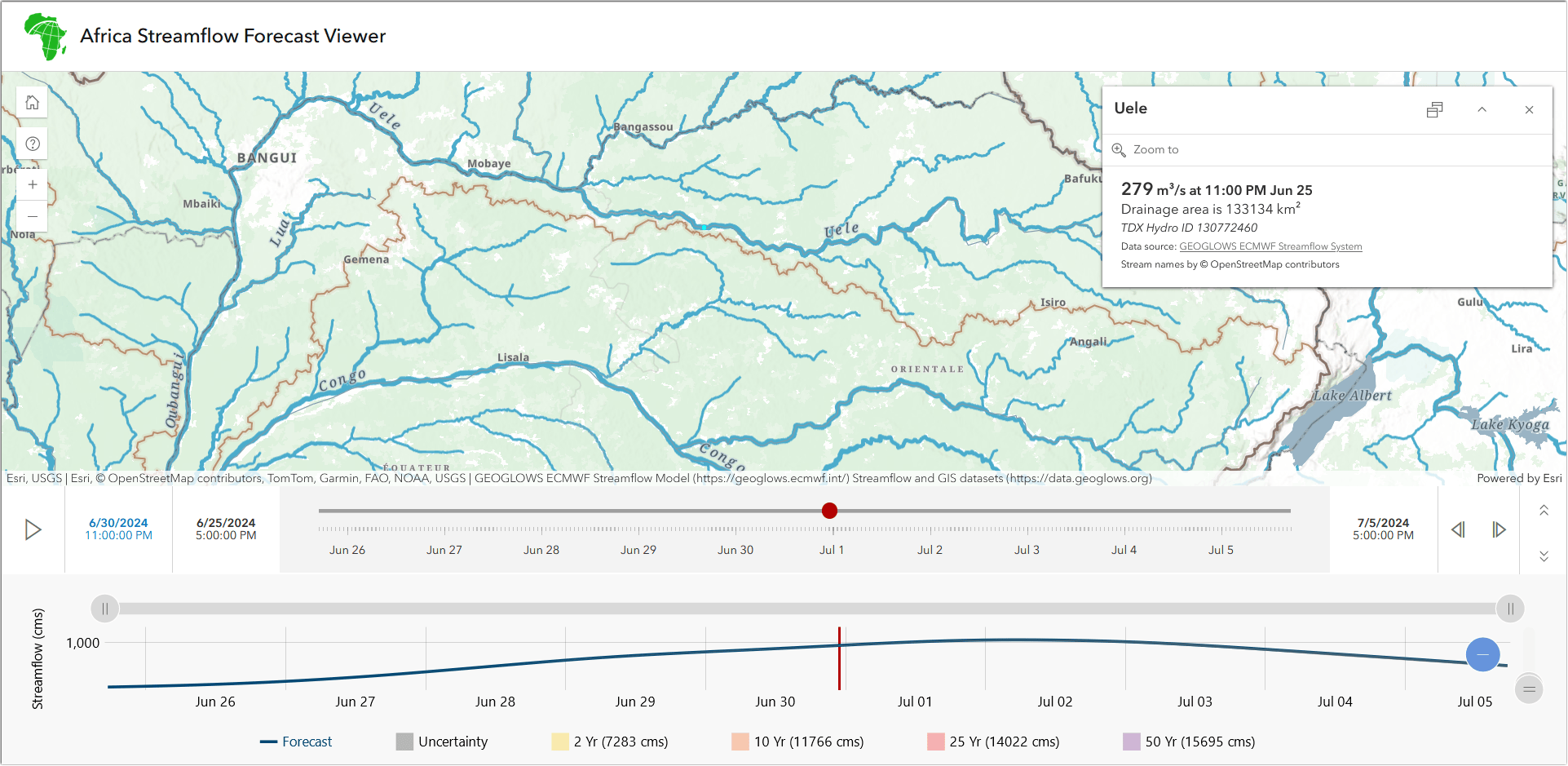This screenshot has height=766, width=1568.
Task: Click the Zoom to button for Uele
Action: (x=1155, y=149)
